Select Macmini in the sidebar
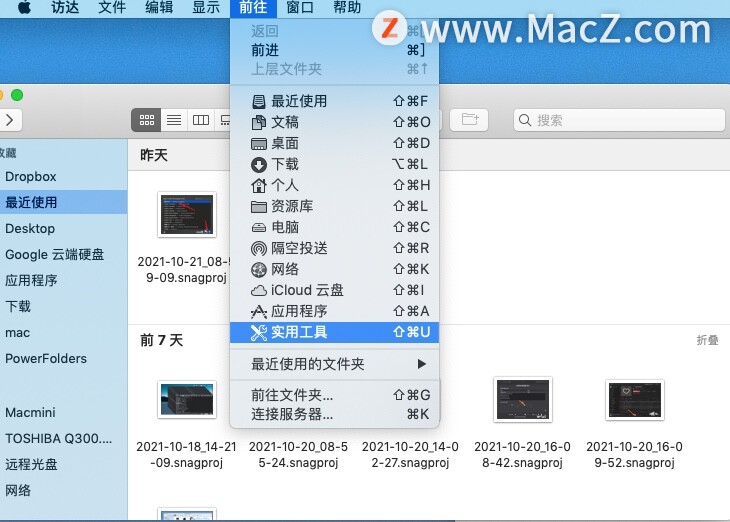Viewport: 730px width, 522px height. point(63,412)
